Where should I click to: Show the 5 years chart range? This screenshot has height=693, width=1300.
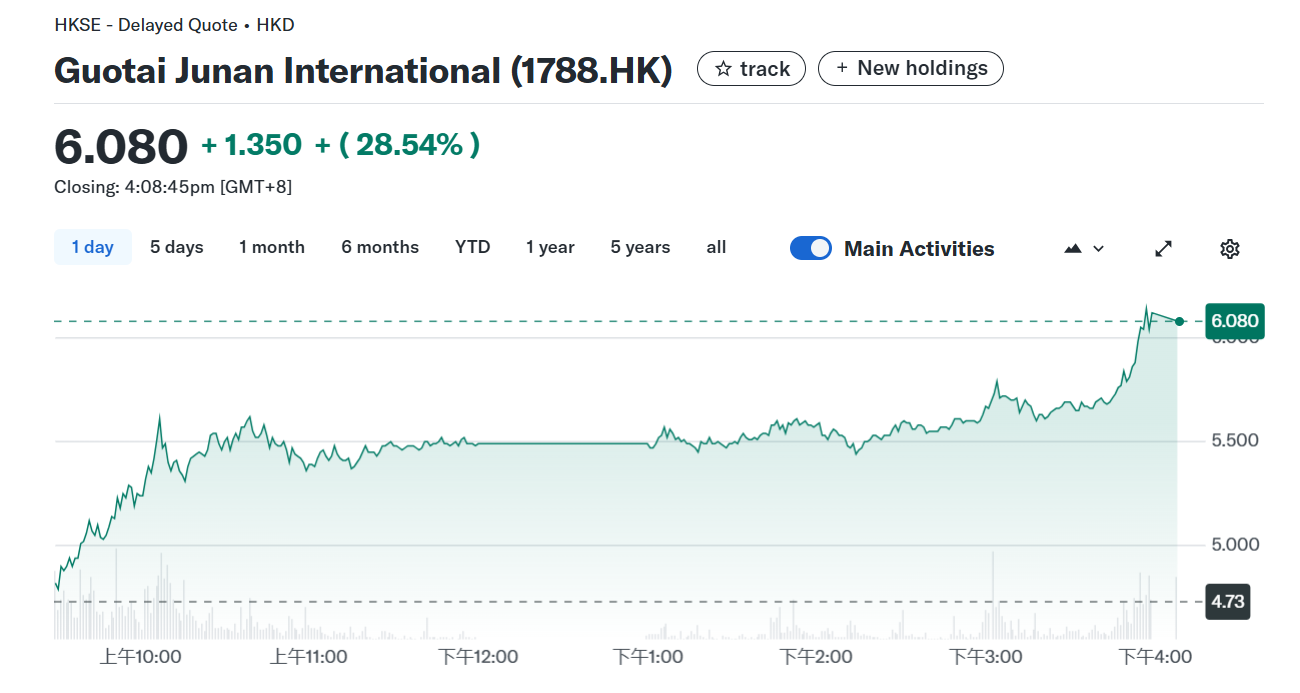click(641, 247)
